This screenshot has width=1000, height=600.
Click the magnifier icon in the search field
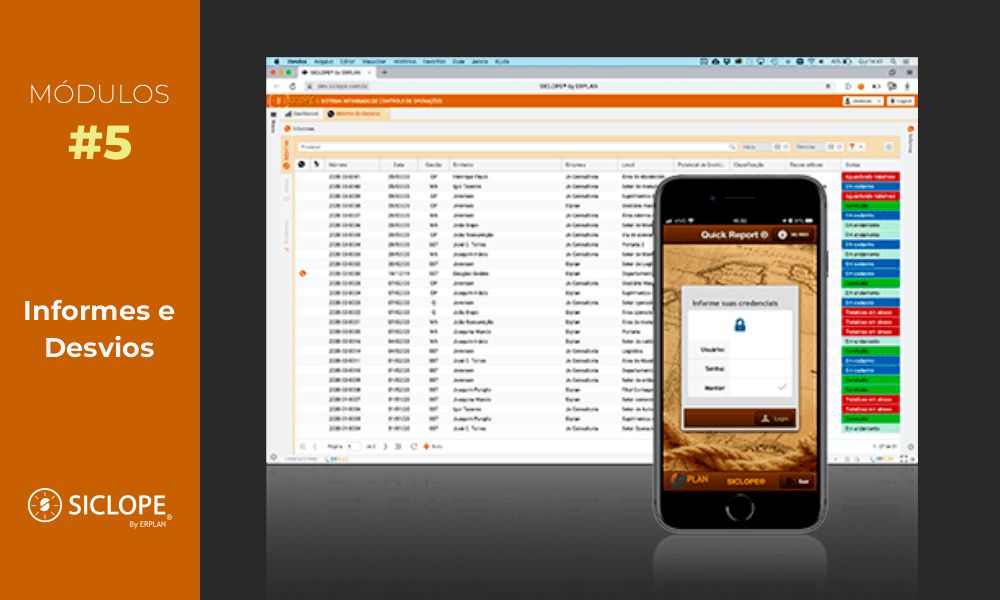click(x=732, y=147)
